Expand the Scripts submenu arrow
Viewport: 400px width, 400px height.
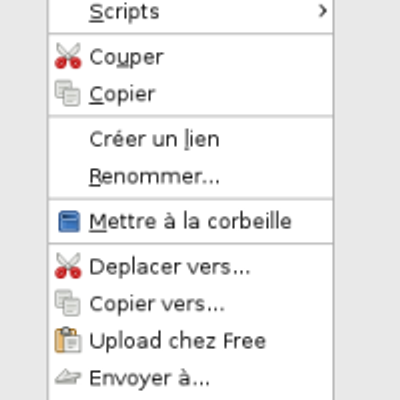coord(322,11)
